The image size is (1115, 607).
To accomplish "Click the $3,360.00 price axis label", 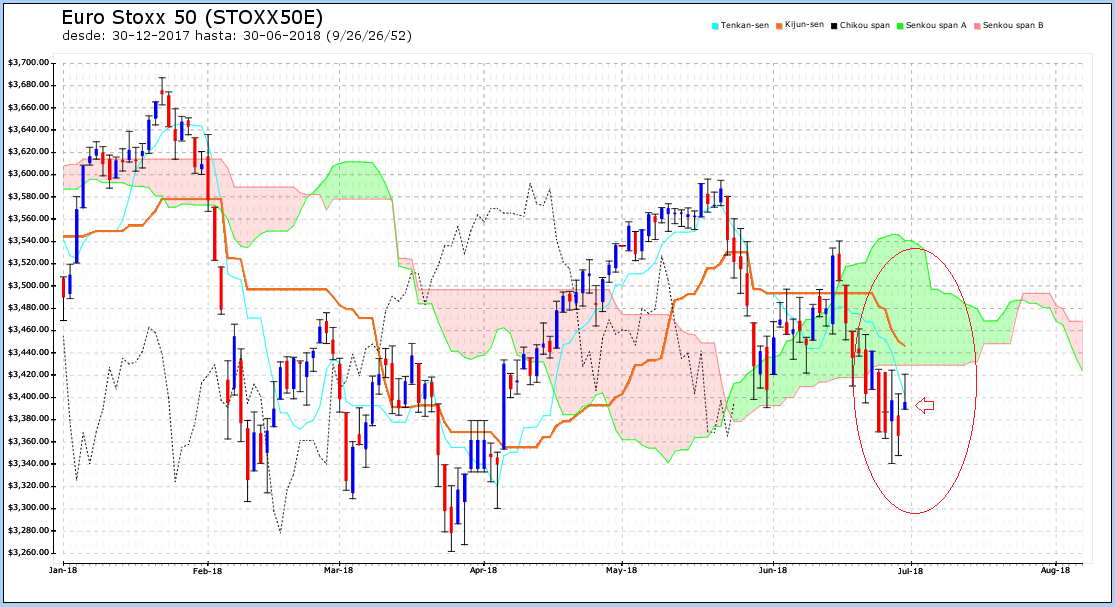I will point(28,441).
